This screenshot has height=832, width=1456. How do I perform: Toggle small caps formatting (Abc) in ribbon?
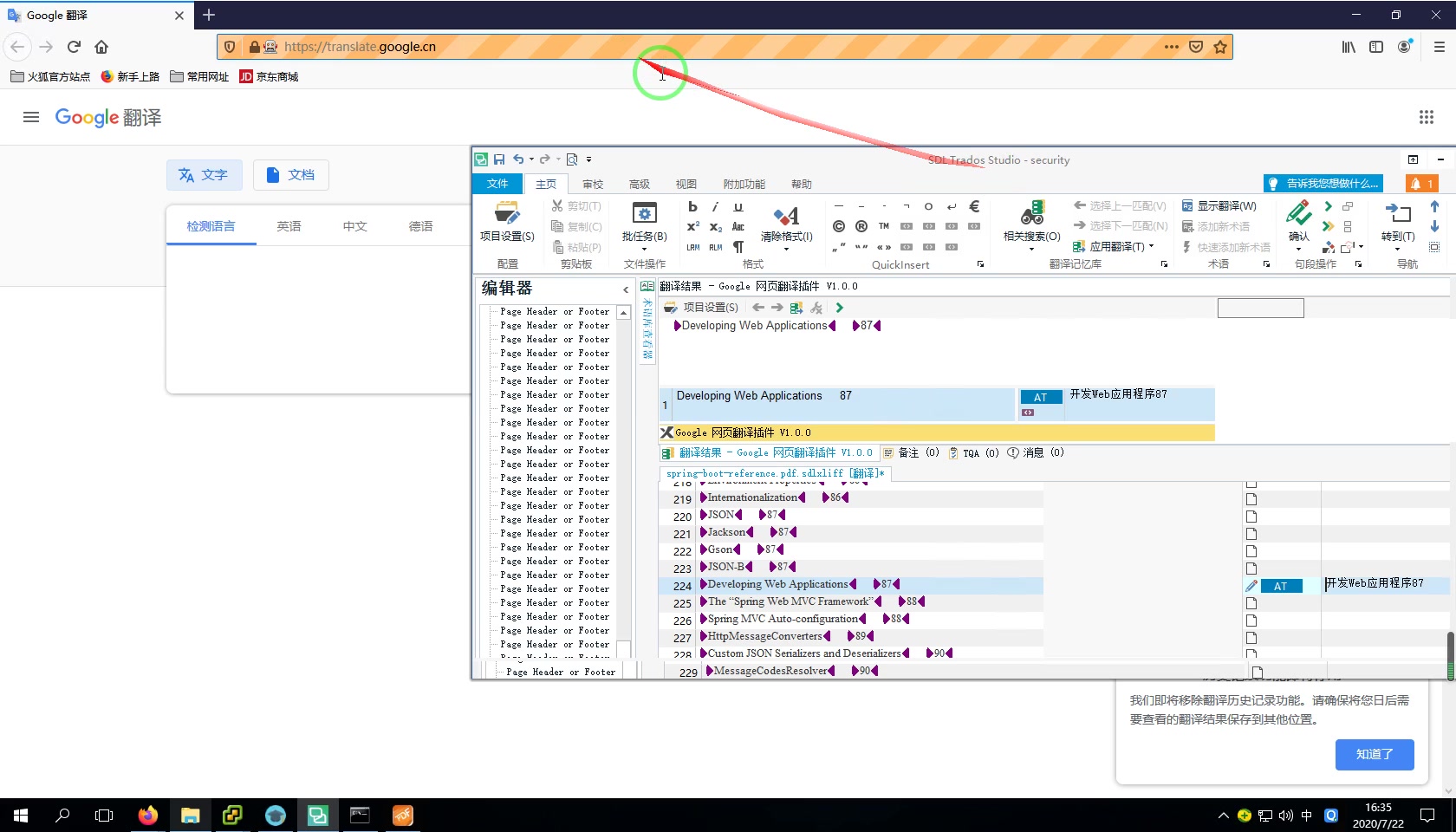click(x=738, y=226)
